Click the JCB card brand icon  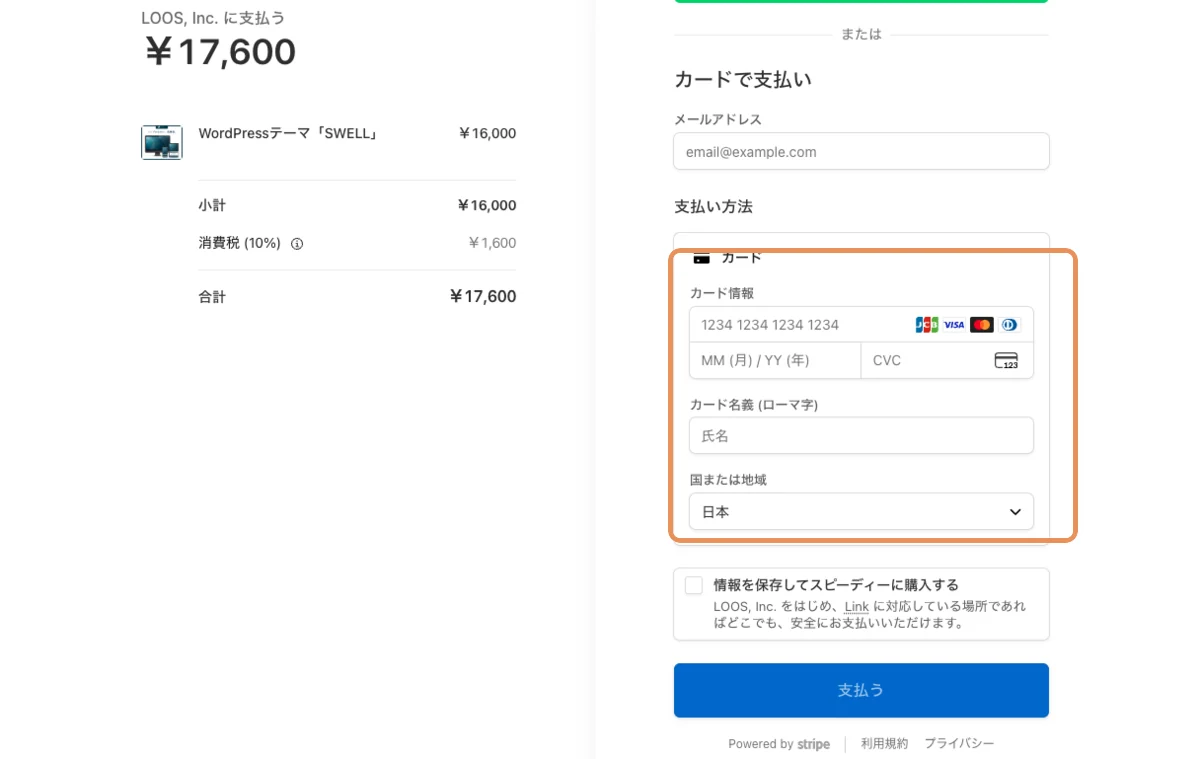pos(927,325)
